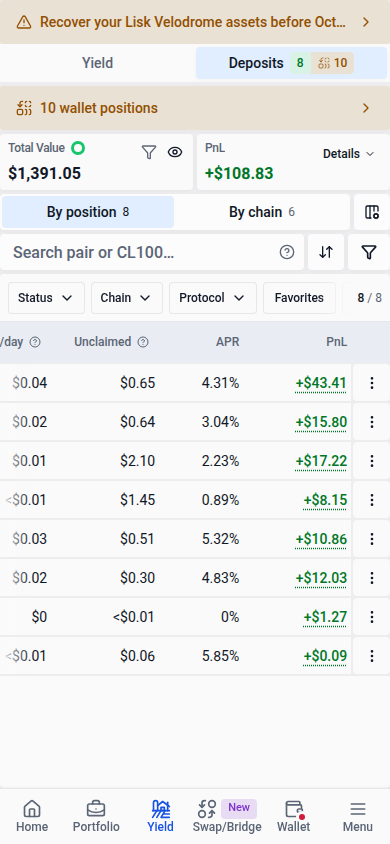This screenshot has height=844, width=390.
Task: Click the 5.85% APR cell
Action: pos(221,656)
